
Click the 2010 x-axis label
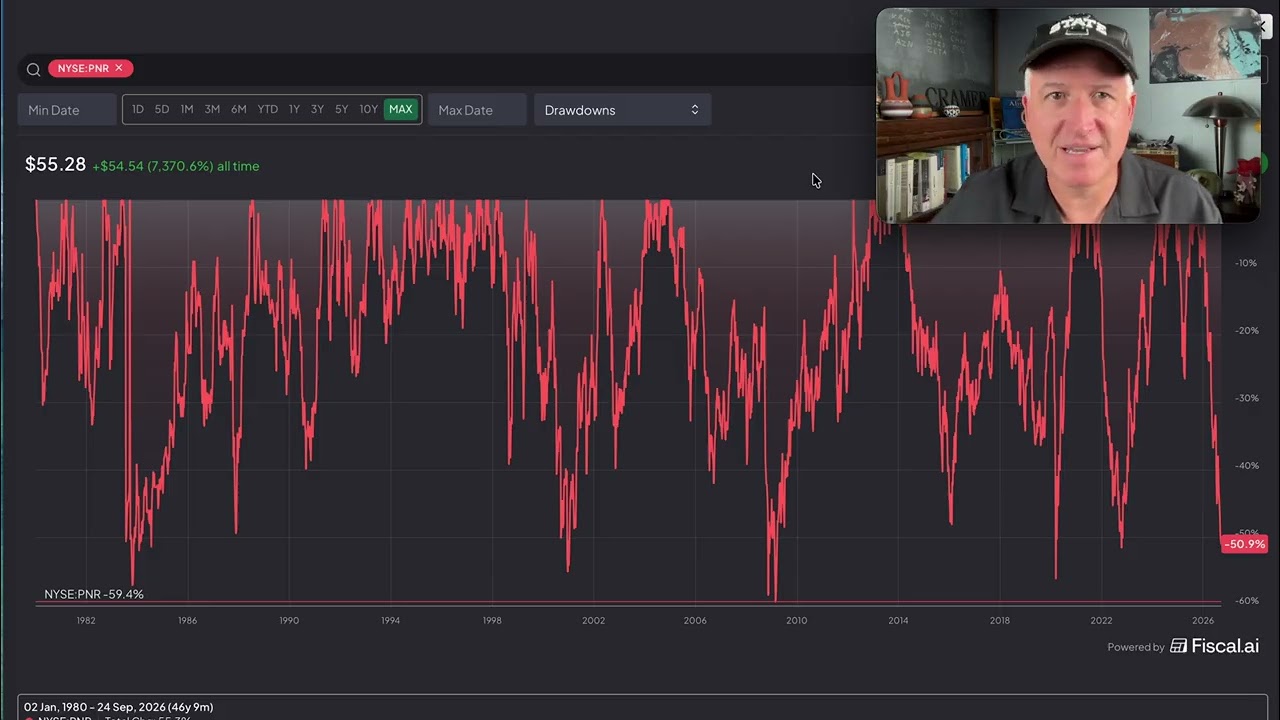796,620
